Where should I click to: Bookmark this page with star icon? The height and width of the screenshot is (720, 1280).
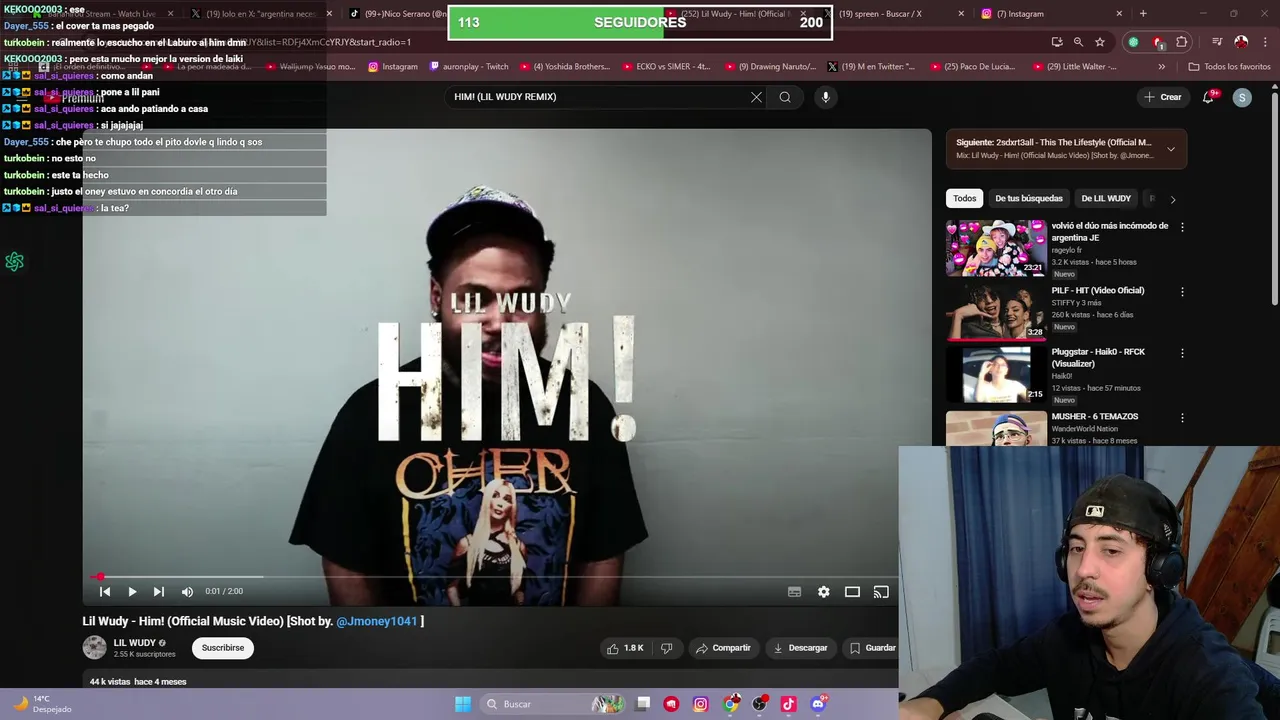click(1100, 42)
